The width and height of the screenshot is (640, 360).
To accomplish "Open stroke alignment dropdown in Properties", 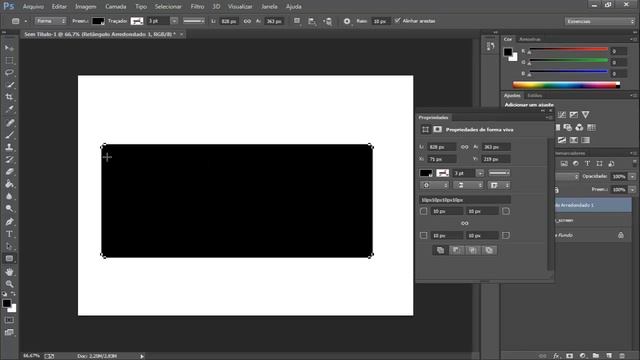I will [435, 185].
